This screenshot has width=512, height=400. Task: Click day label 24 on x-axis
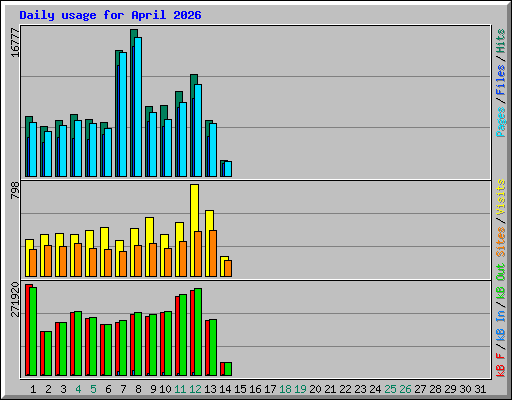coord(375,389)
